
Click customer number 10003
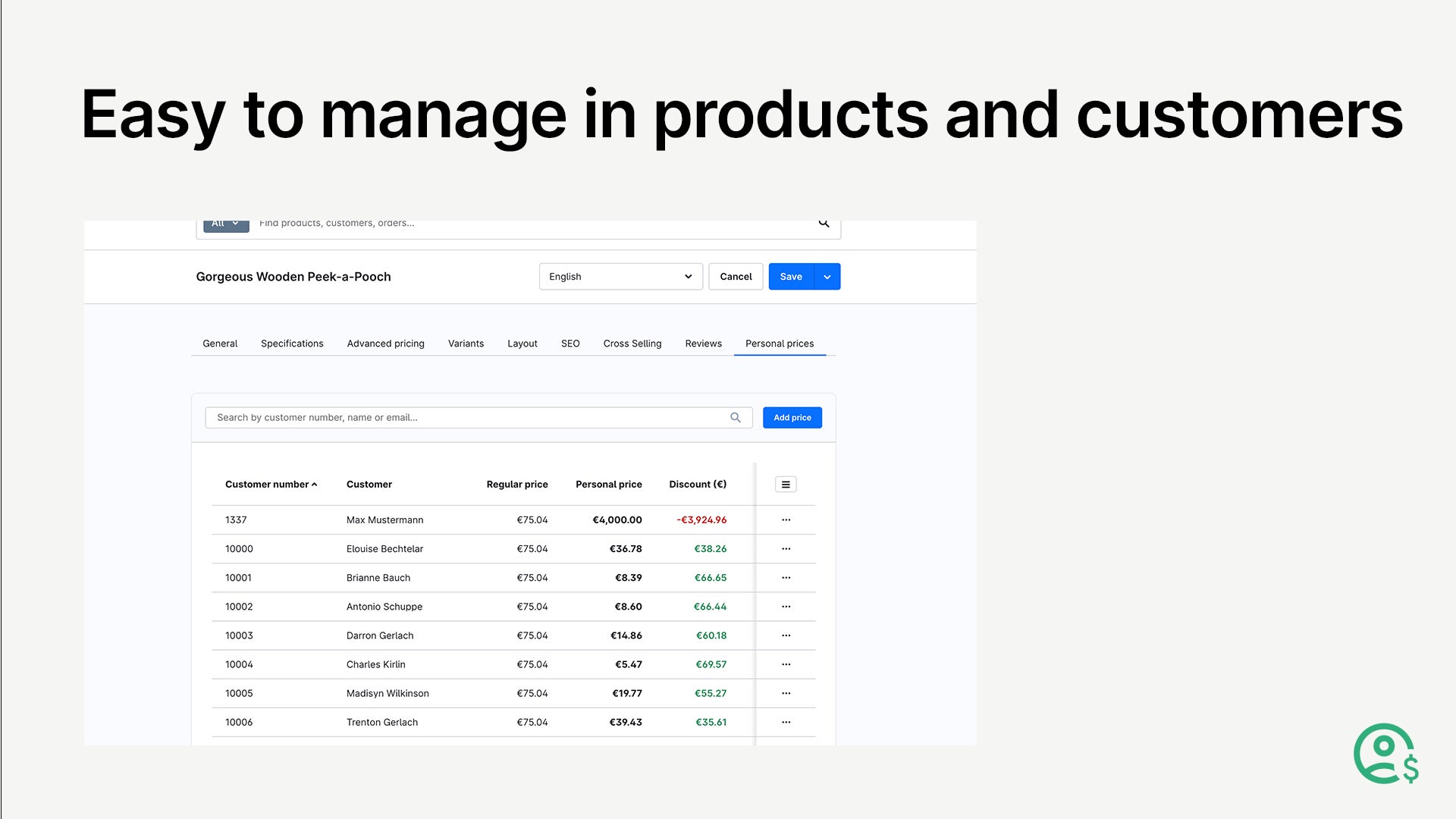239,635
